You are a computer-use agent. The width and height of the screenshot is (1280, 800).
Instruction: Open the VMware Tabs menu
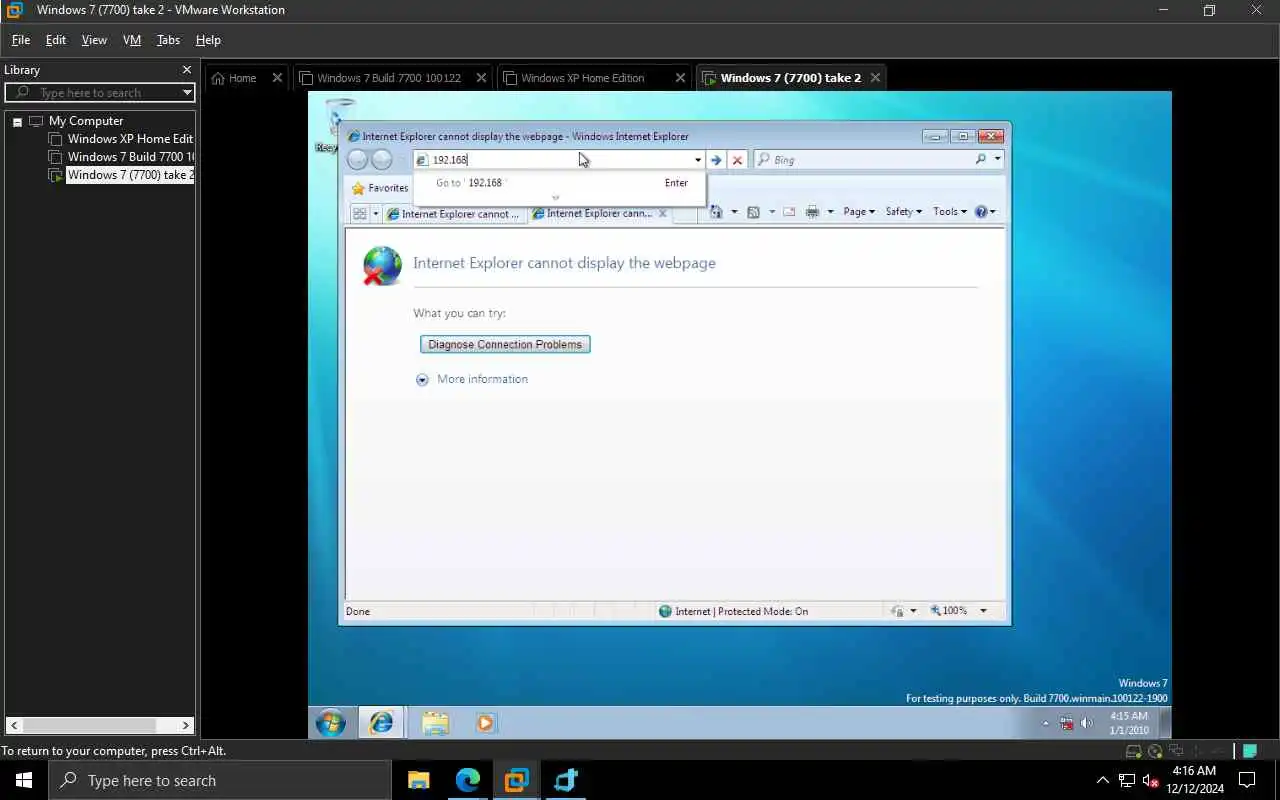point(168,40)
